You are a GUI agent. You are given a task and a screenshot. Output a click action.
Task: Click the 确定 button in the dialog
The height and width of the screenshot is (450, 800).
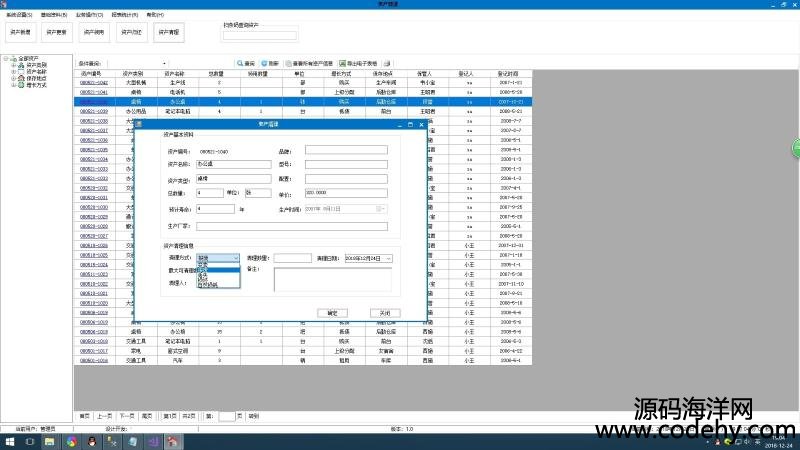[x=333, y=313]
